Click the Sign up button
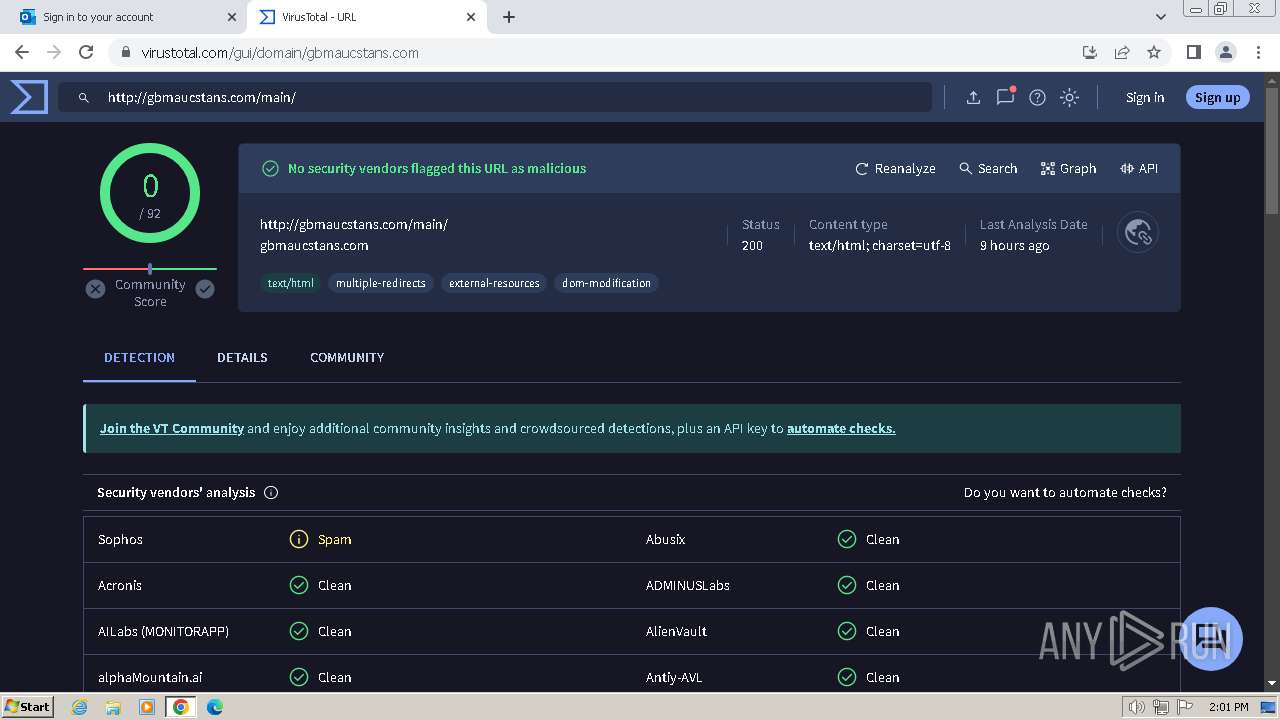This screenshot has height=720, width=1280. [x=1217, y=97]
